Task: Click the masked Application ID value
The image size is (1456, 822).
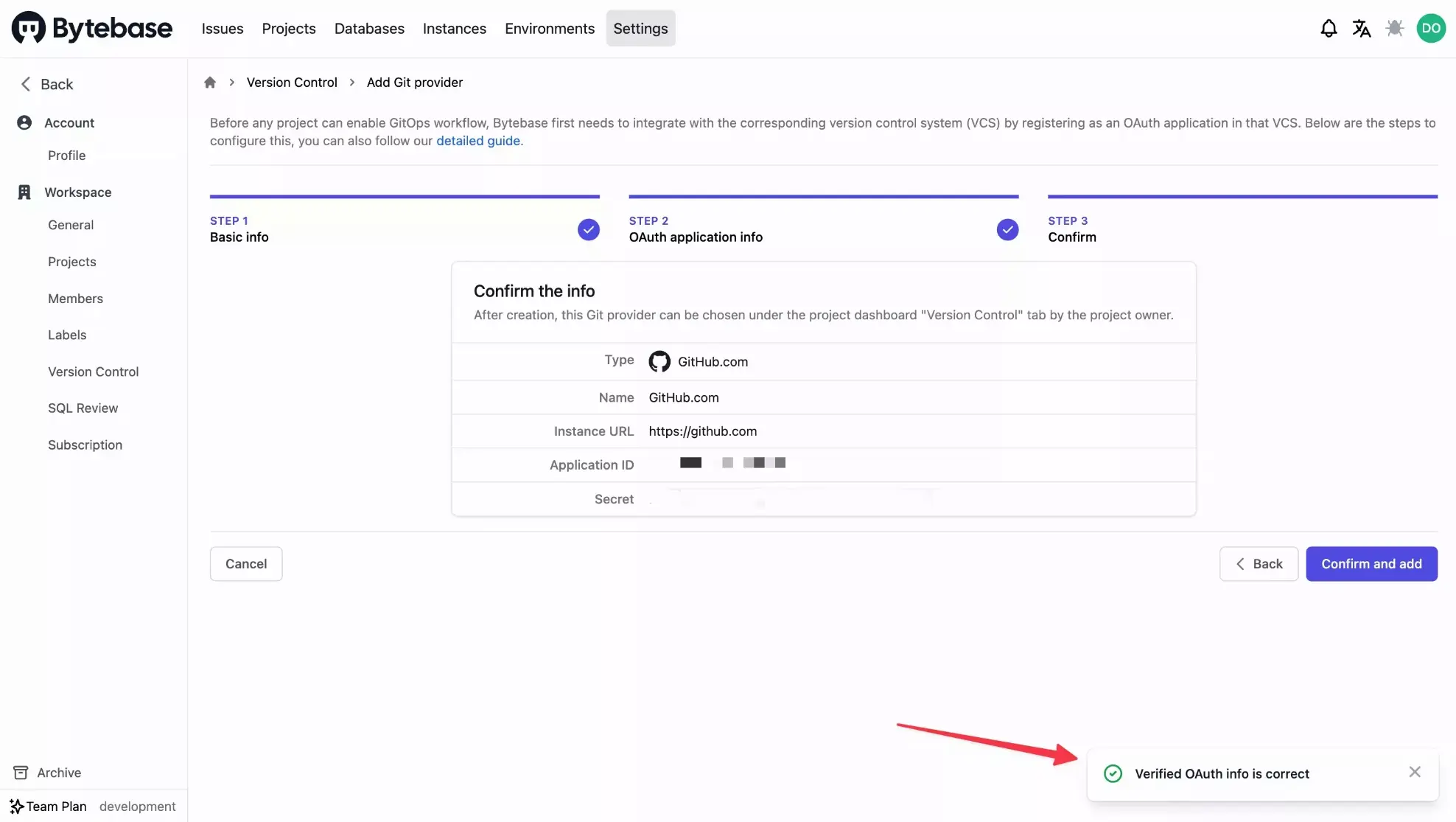Action: click(732, 463)
